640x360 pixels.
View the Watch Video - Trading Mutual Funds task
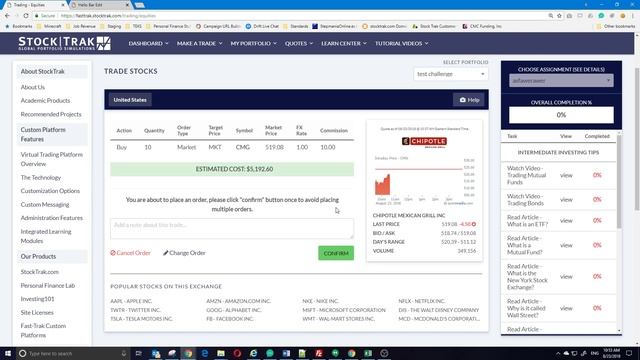pos(566,175)
